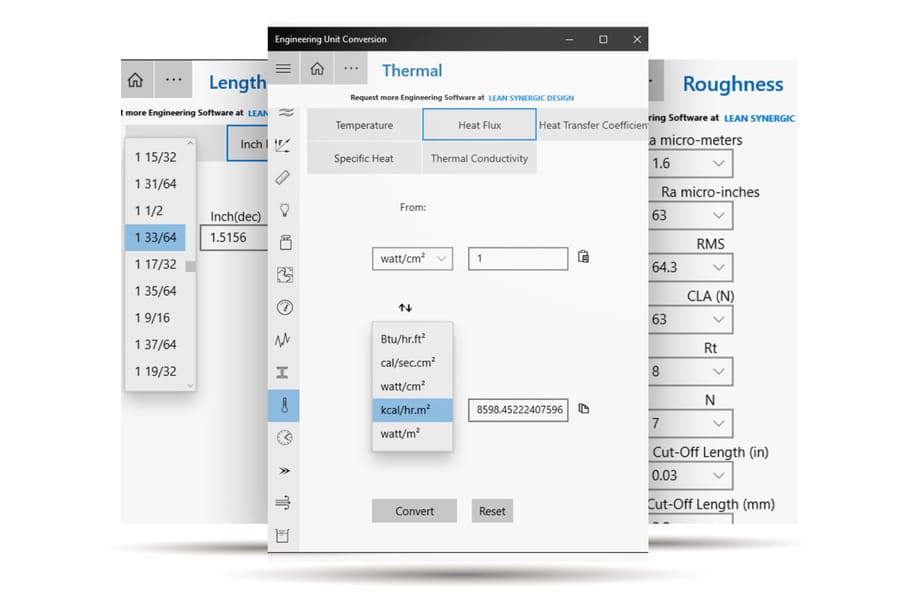This screenshot has width=900, height=600.
Task: Select the roughness zigzag category icon
Action: [282, 340]
